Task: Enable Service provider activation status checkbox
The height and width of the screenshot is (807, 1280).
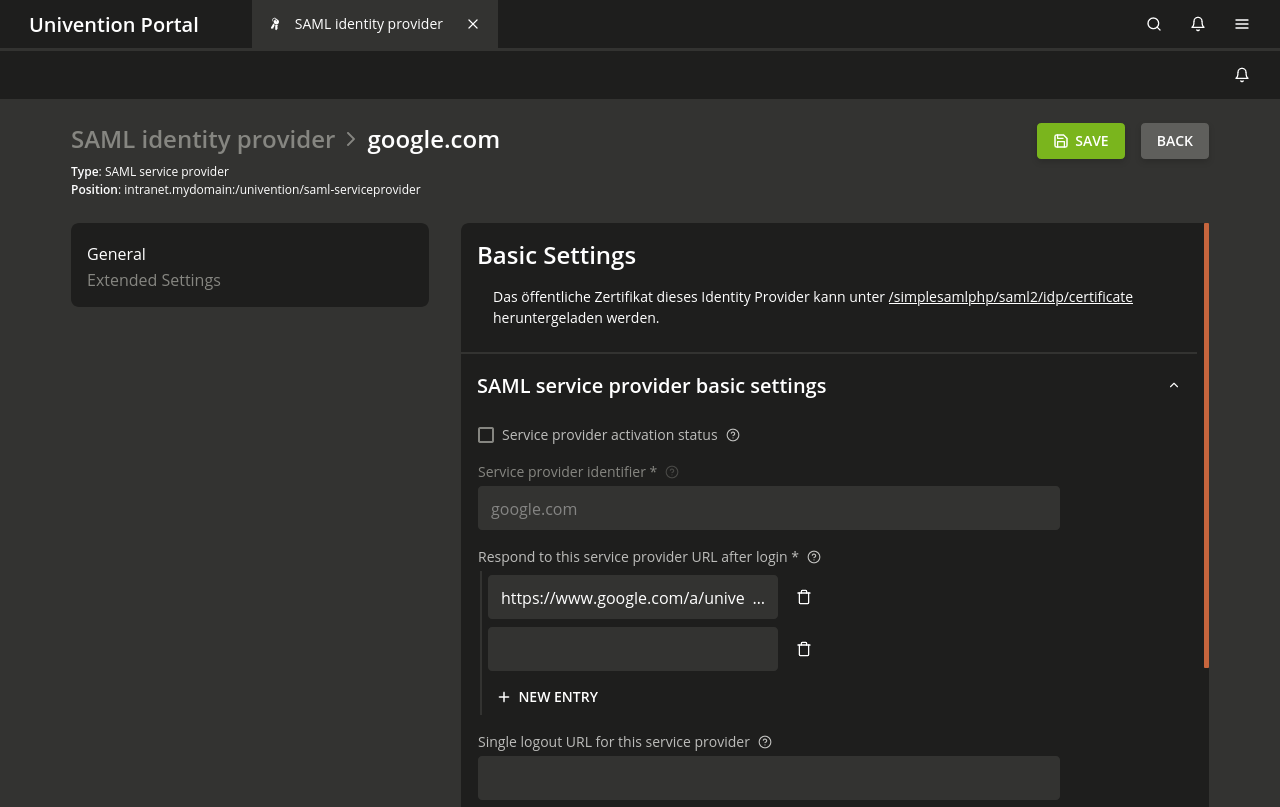Action: 486,435
